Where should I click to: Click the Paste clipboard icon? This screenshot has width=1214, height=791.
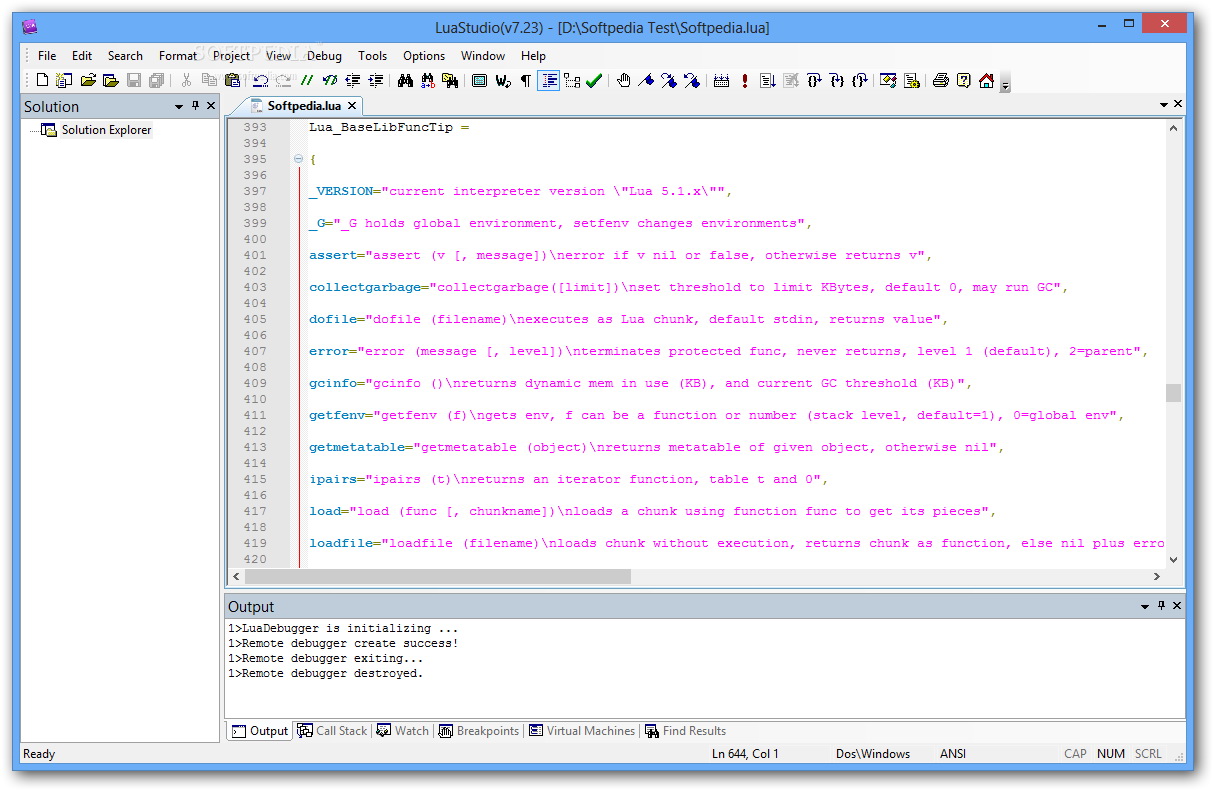tap(232, 81)
